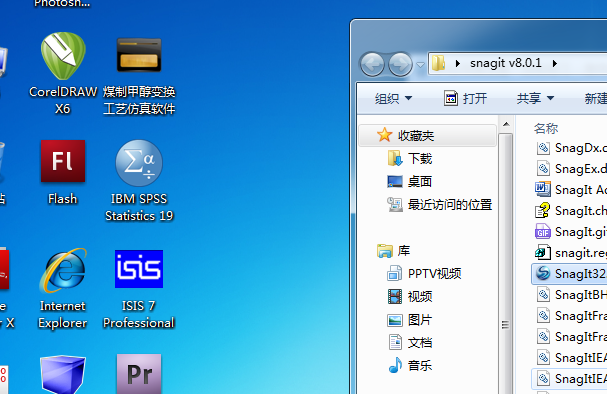The height and width of the screenshot is (394, 607).
Task: Expand the 共享 share dropdown
Action: (535, 98)
